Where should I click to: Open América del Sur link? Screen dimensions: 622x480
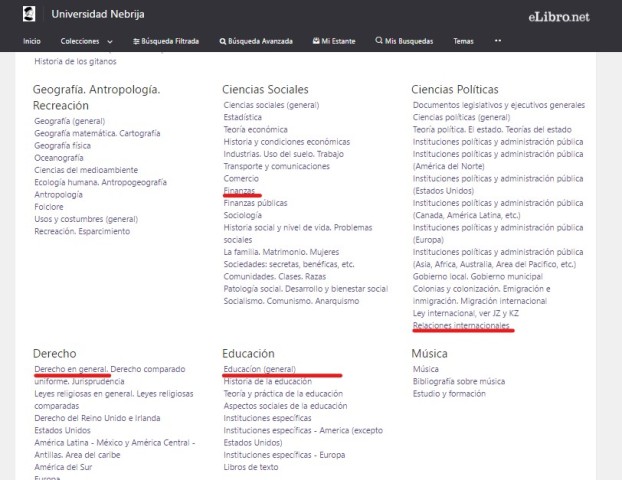click(x=63, y=467)
